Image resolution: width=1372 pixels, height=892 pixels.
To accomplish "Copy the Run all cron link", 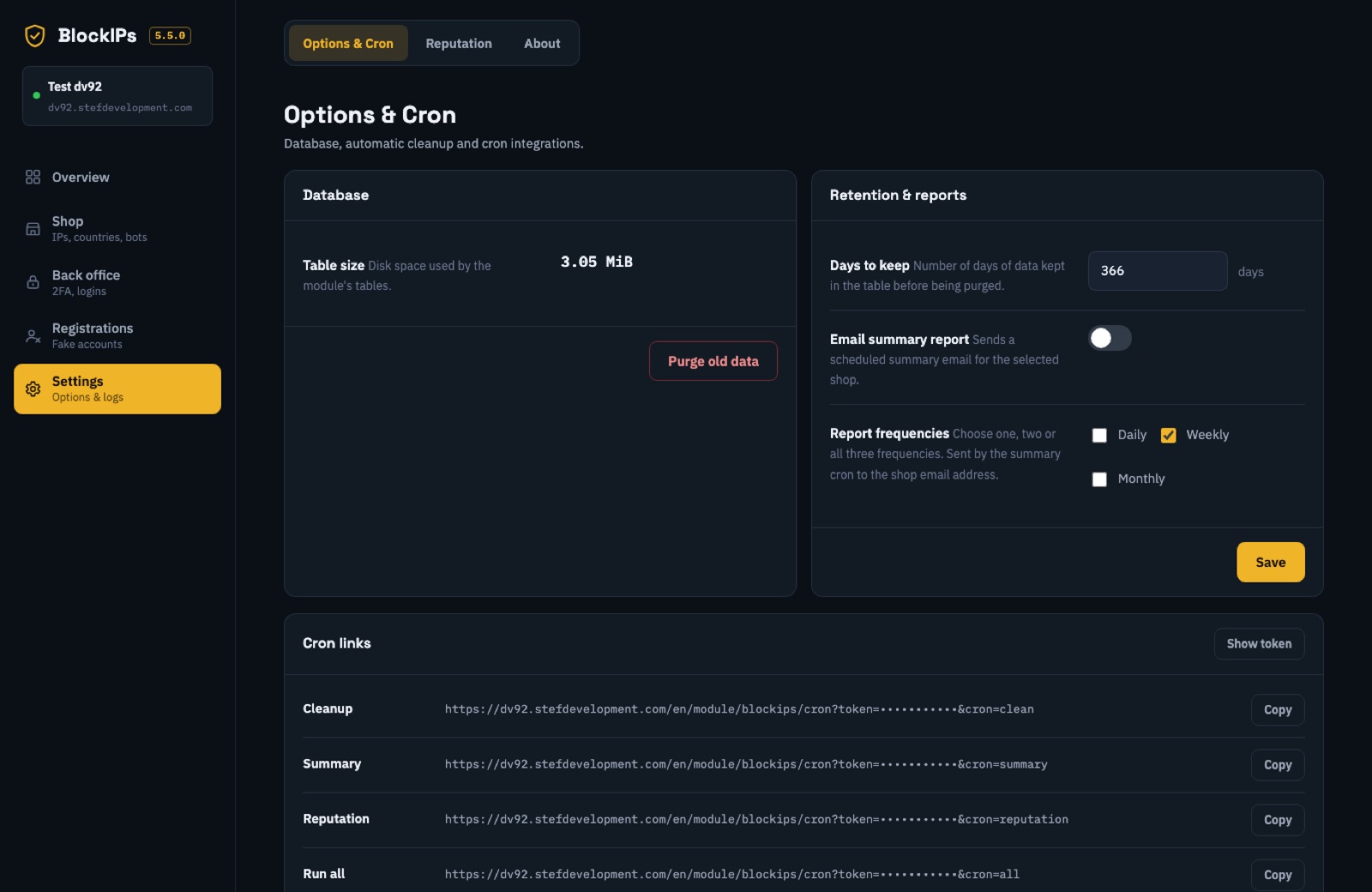I will [1278, 874].
